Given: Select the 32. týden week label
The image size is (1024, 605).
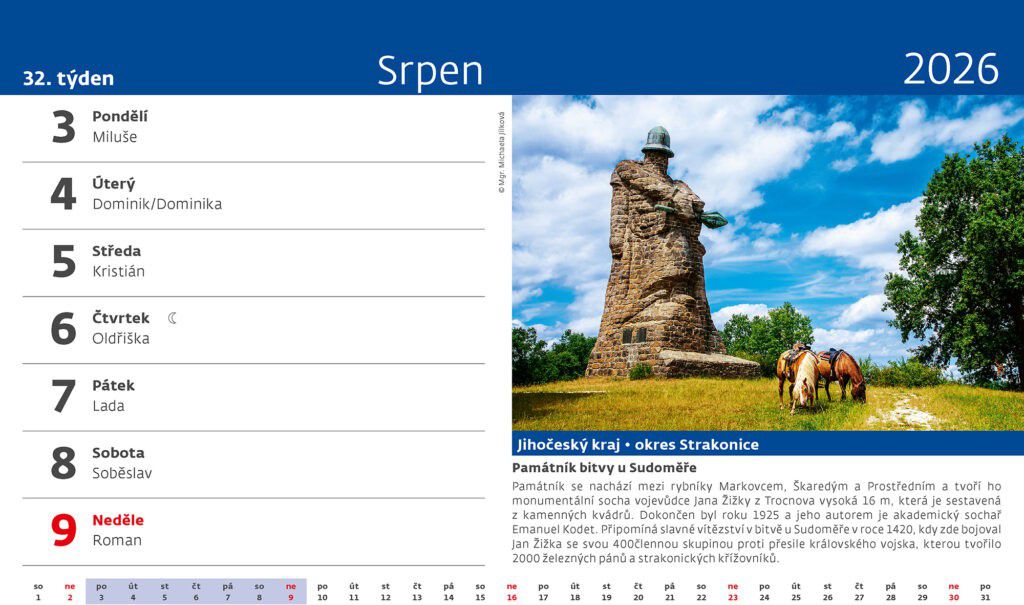Looking at the screenshot, I should 68,78.
